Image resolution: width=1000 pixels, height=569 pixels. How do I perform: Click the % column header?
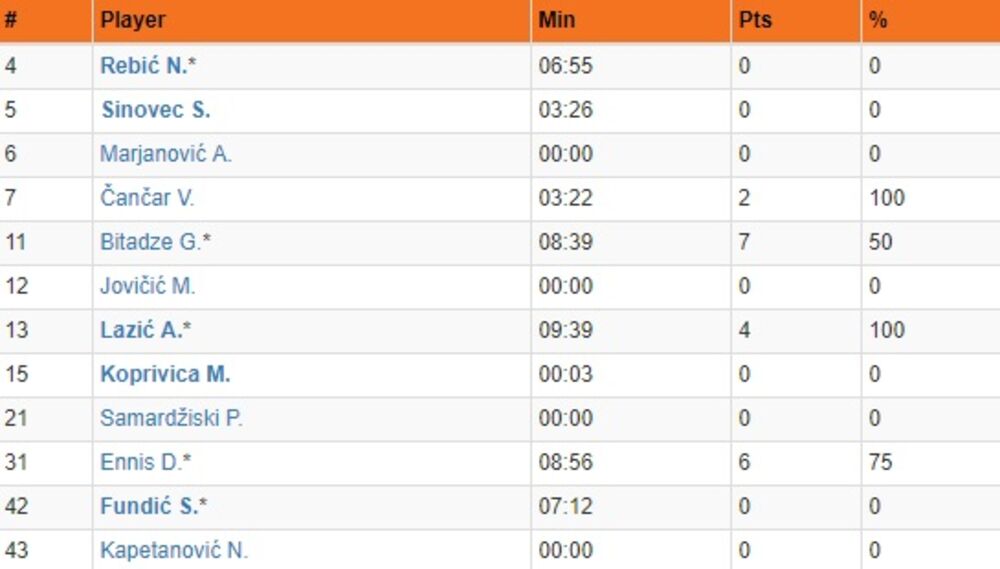(x=878, y=20)
